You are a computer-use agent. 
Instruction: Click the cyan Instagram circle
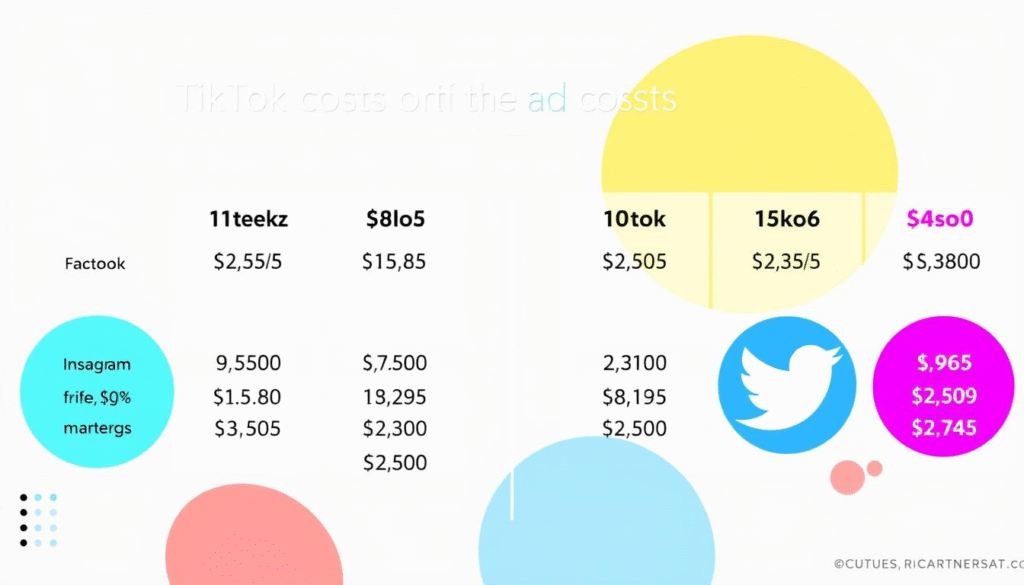(x=97, y=391)
